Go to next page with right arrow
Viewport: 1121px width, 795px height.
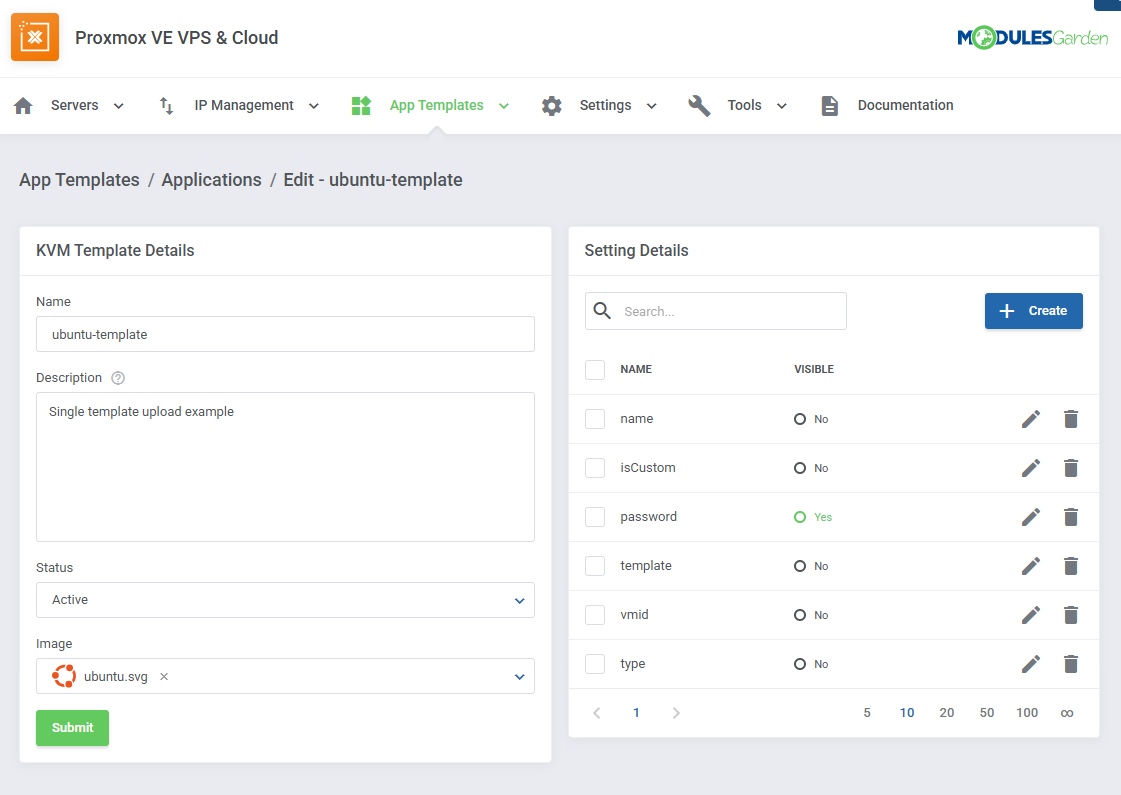click(676, 713)
